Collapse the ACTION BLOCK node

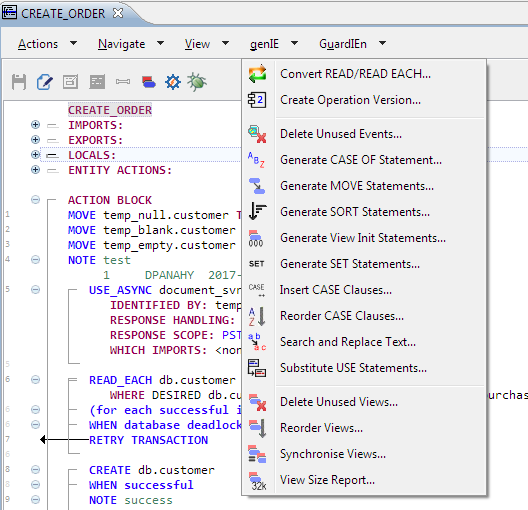click(35, 200)
